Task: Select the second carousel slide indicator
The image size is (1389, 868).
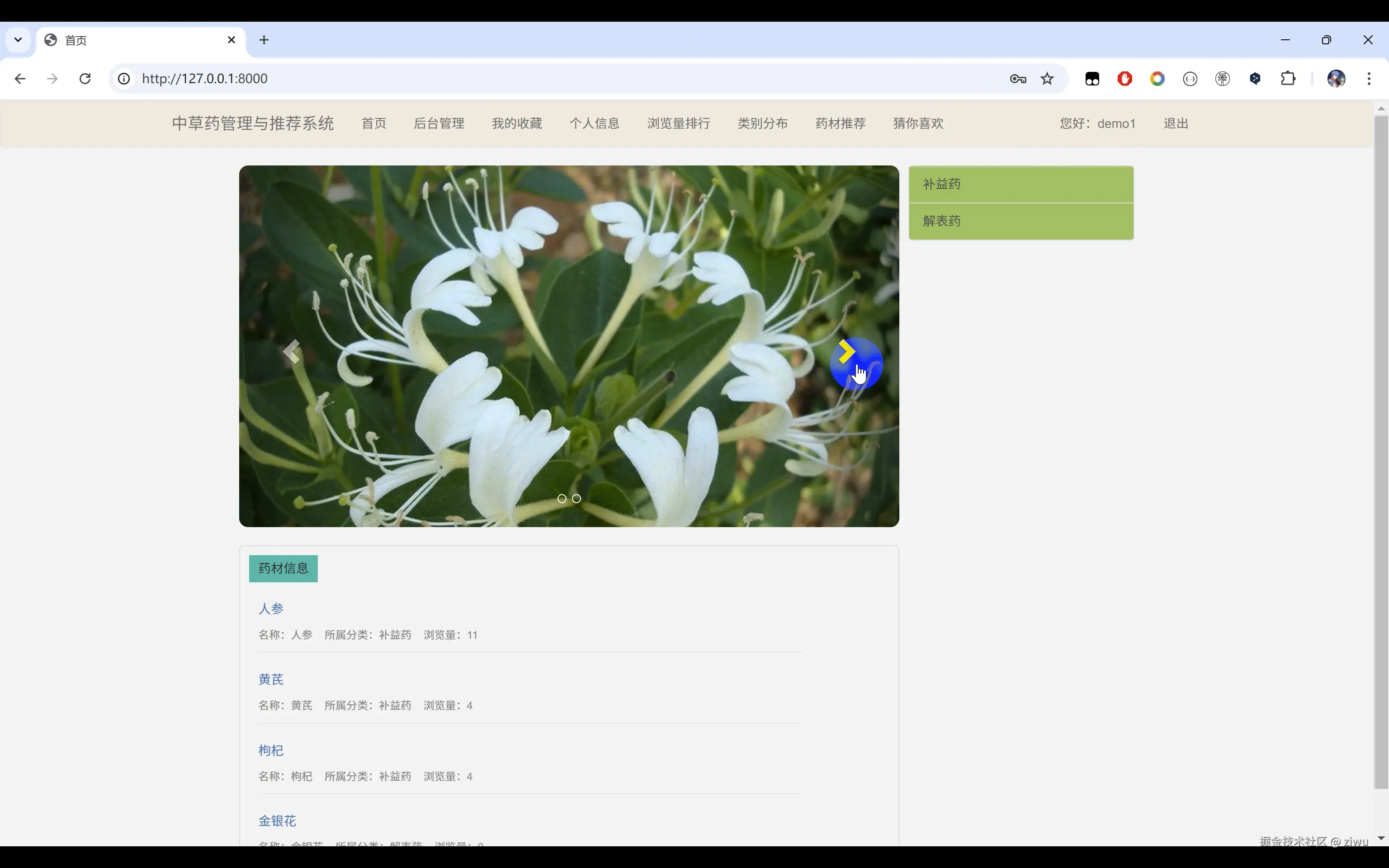Action: pyautogui.click(x=576, y=499)
